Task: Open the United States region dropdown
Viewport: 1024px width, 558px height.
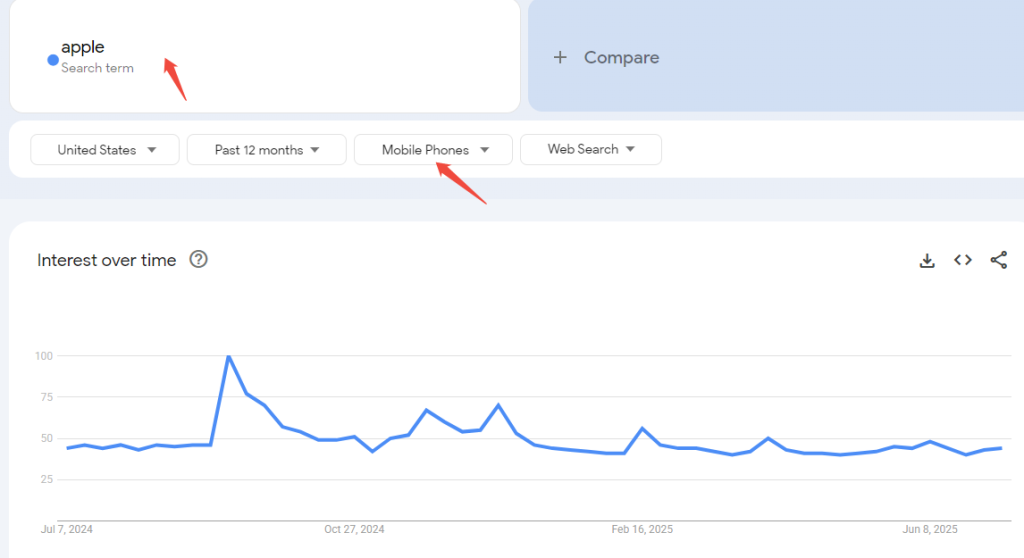Action: coord(105,150)
